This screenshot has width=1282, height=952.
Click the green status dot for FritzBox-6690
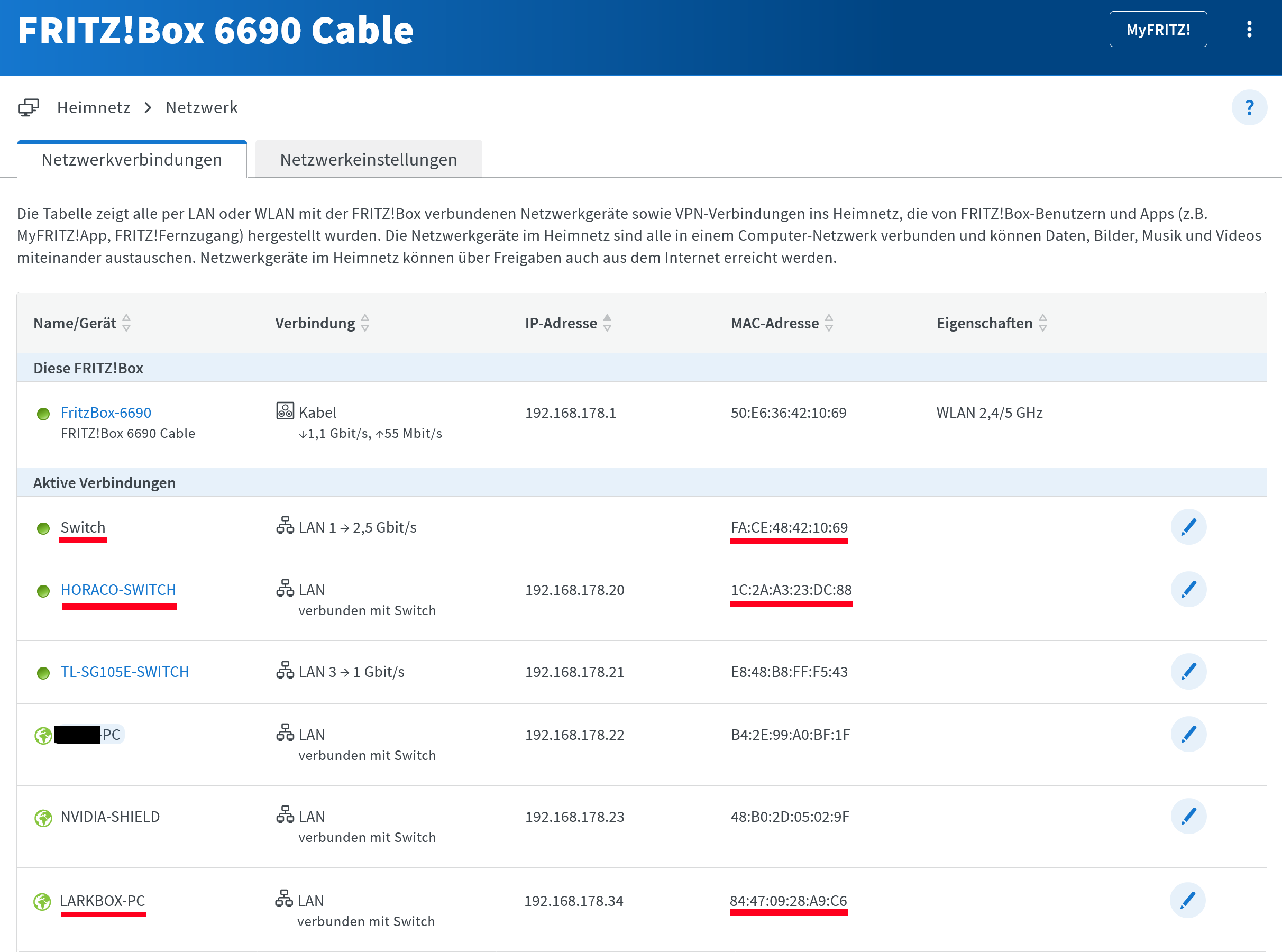point(43,414)
